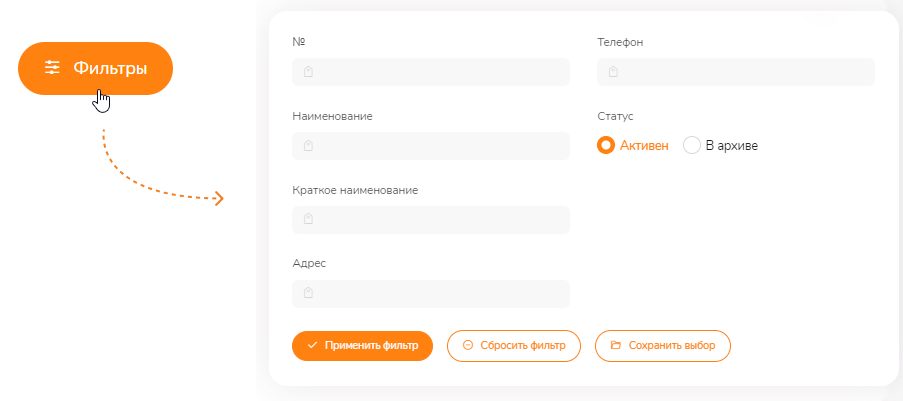Click folder icon on Сохранить выбор button
903x401 pixels.
[616, 346]
